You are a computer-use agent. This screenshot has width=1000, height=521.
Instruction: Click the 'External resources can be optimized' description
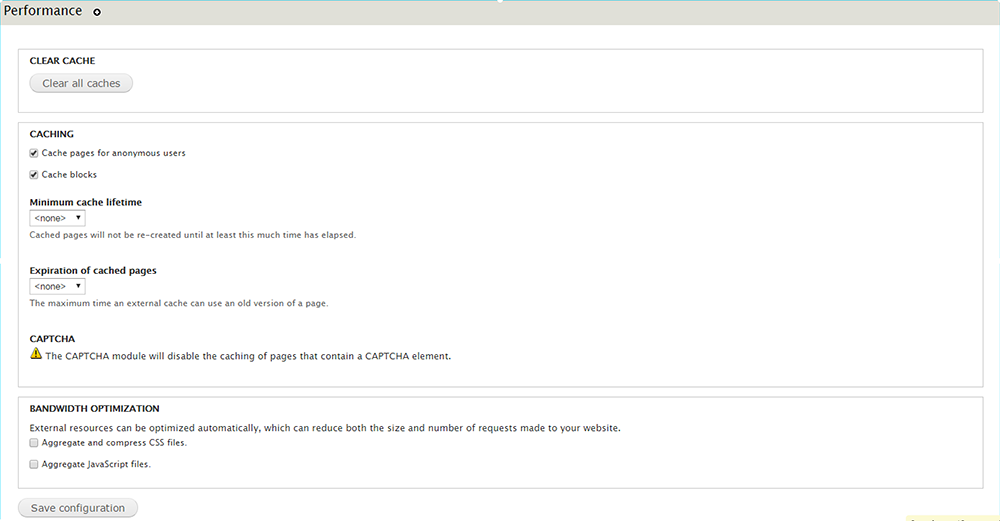[325, 428]
